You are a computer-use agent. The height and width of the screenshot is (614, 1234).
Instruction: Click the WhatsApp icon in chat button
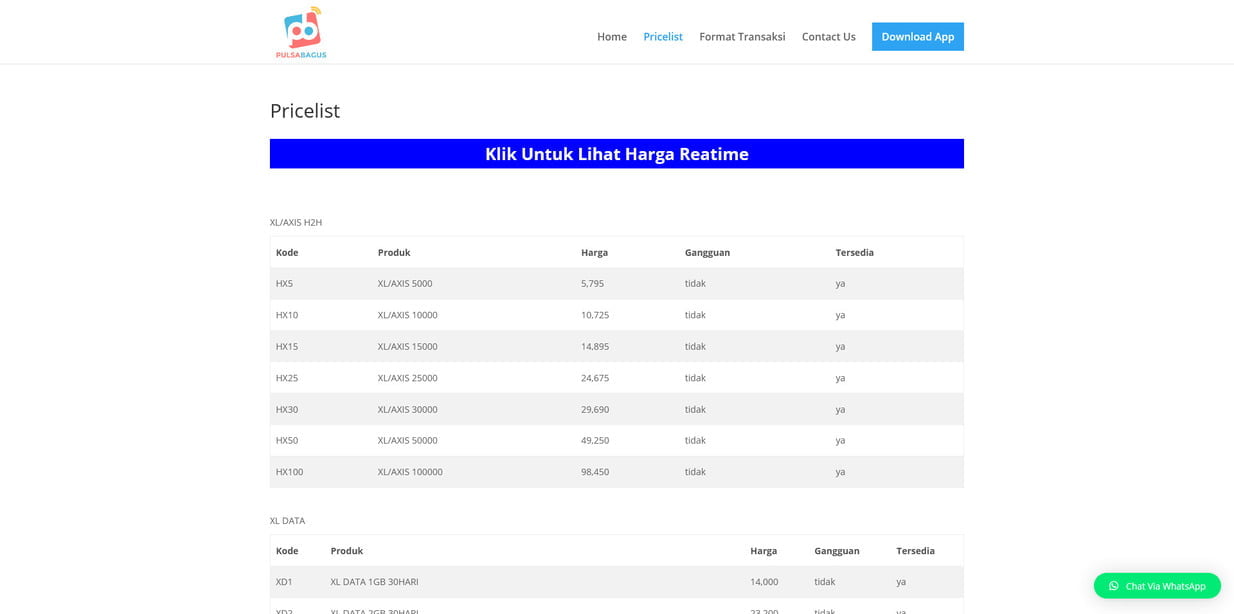(x=1113, y=586)
